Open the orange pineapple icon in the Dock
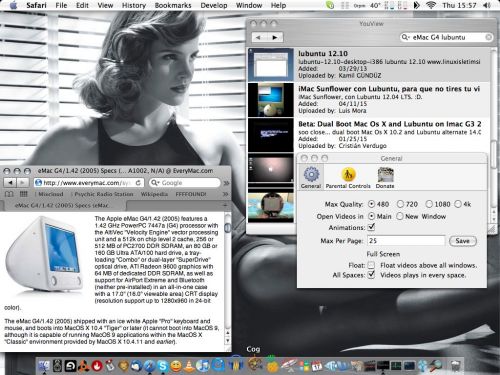500x375 pixels. [x=273, y=365]
